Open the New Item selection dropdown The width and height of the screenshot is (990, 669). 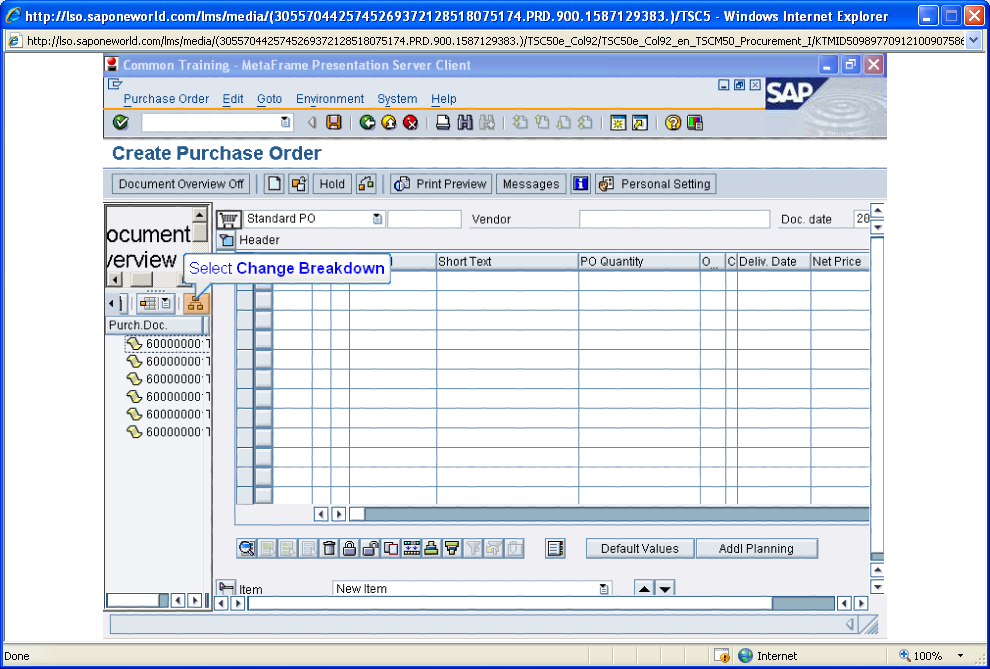[604, 589]
